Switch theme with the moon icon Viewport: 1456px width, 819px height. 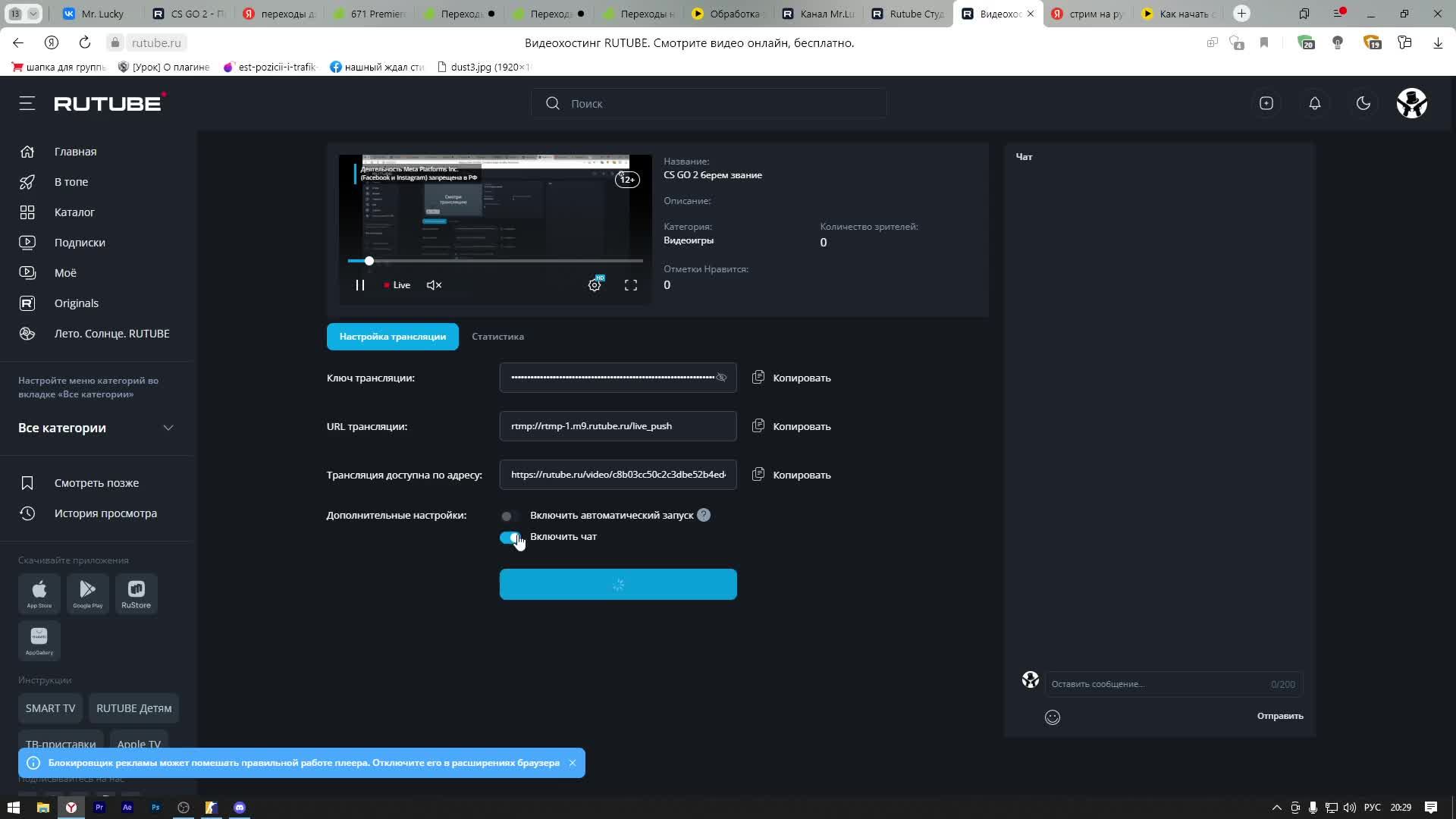1363,103
